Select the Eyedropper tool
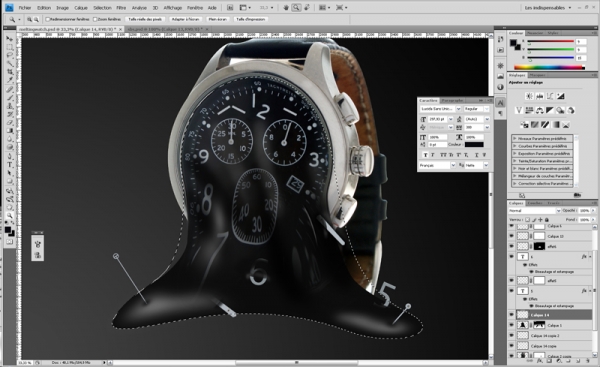This screenshot has height=367, width=600. pos(10,80)
